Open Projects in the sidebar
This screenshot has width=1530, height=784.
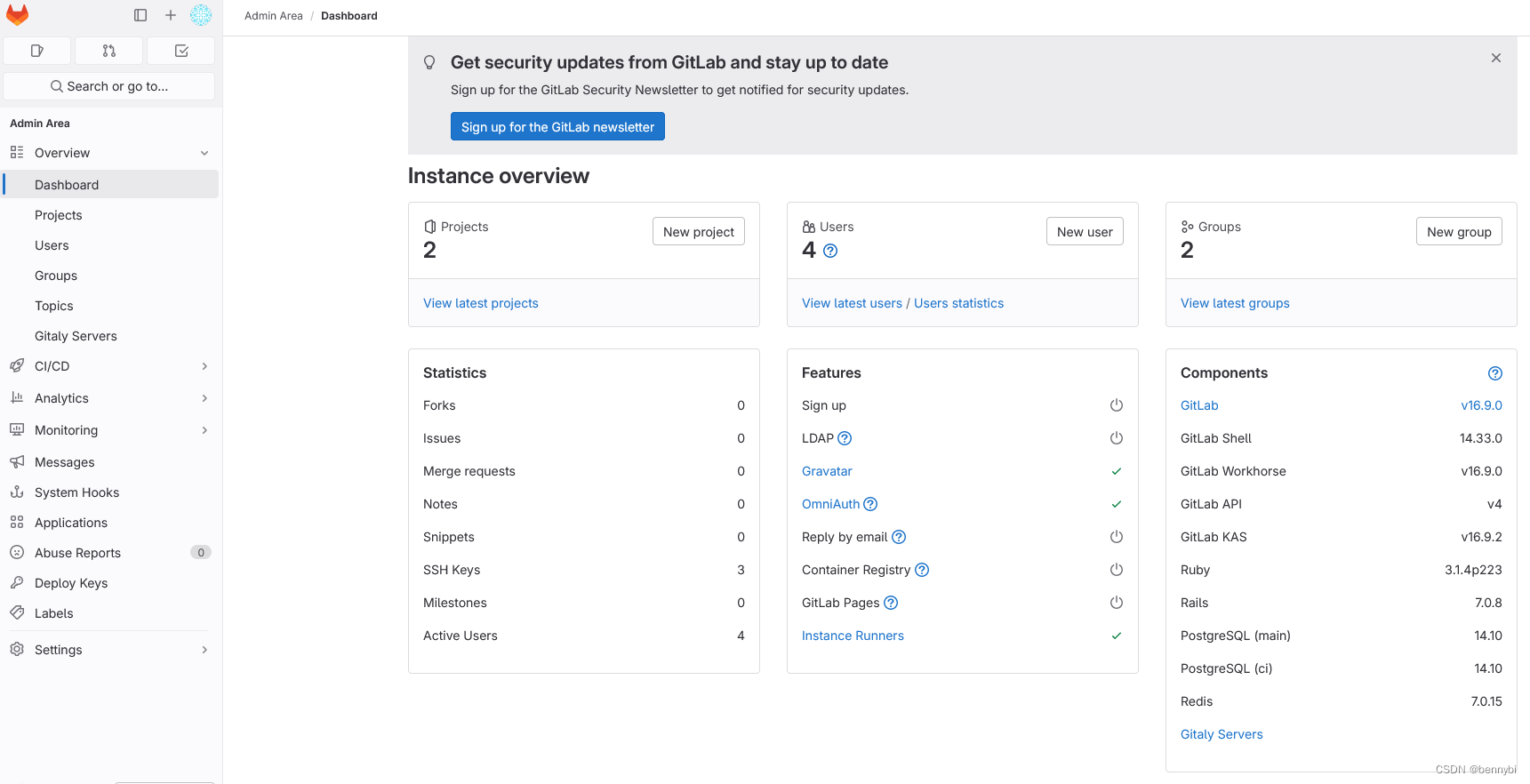111,215
